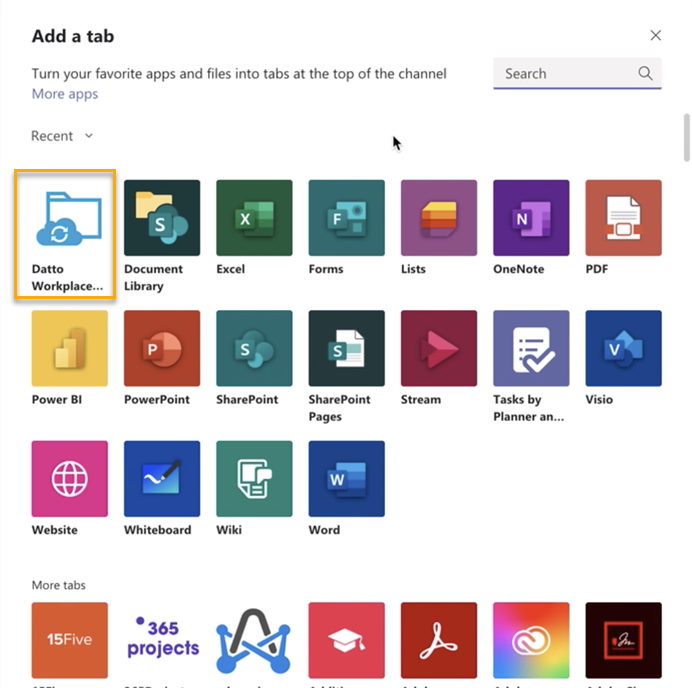692x688 pixels.
Task: Select the Wiki app tile
Action: pyautogui.click(x=254, y=479)
